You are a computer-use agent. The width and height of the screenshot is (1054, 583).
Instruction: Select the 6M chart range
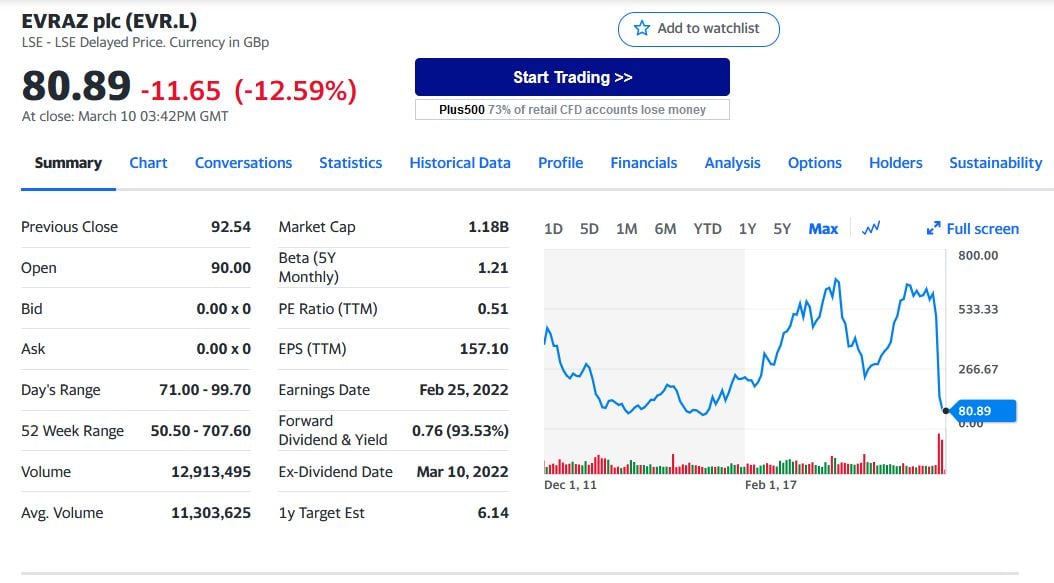[665, 229]
